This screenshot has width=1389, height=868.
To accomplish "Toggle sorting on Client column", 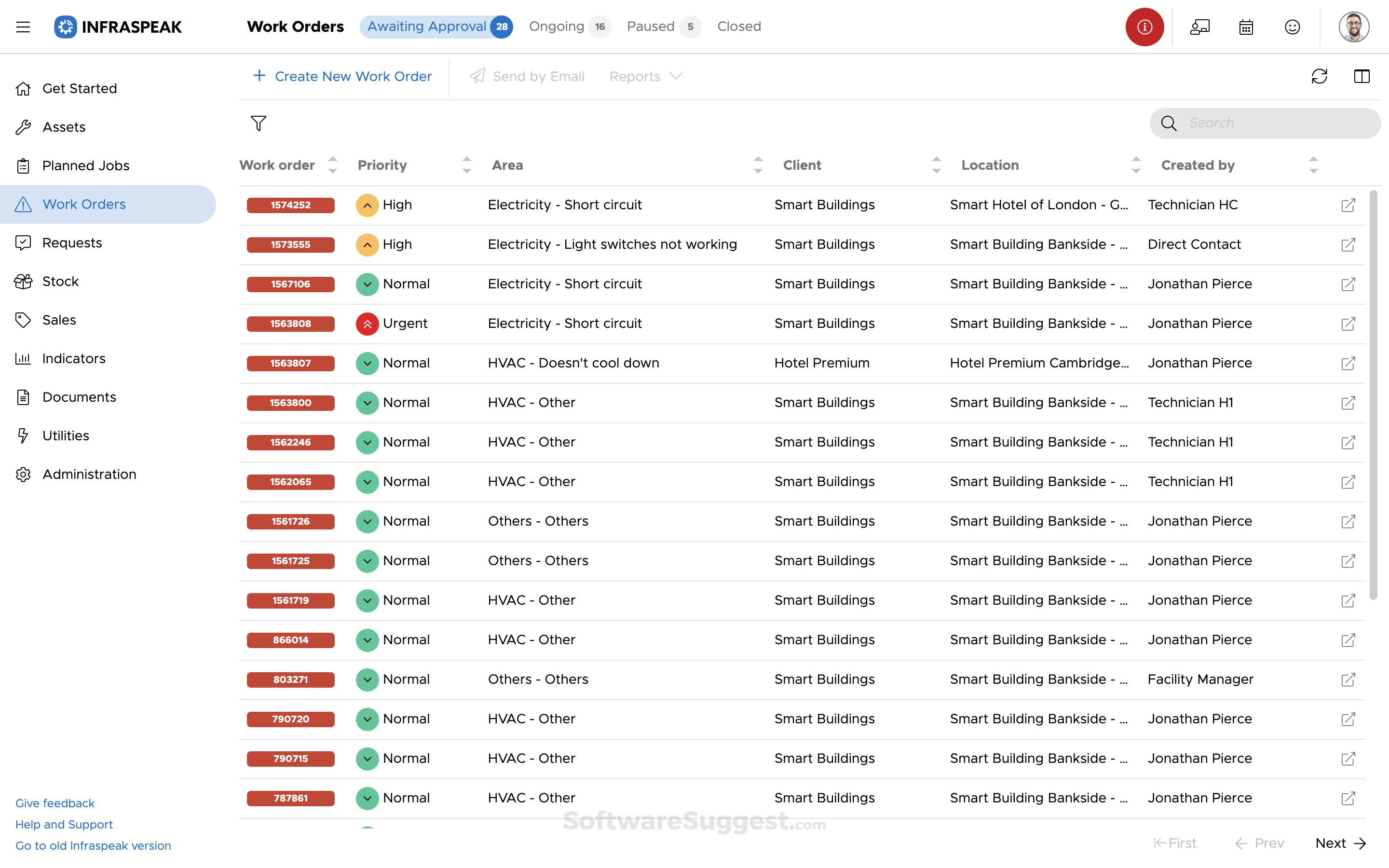I will click(936, 165).
